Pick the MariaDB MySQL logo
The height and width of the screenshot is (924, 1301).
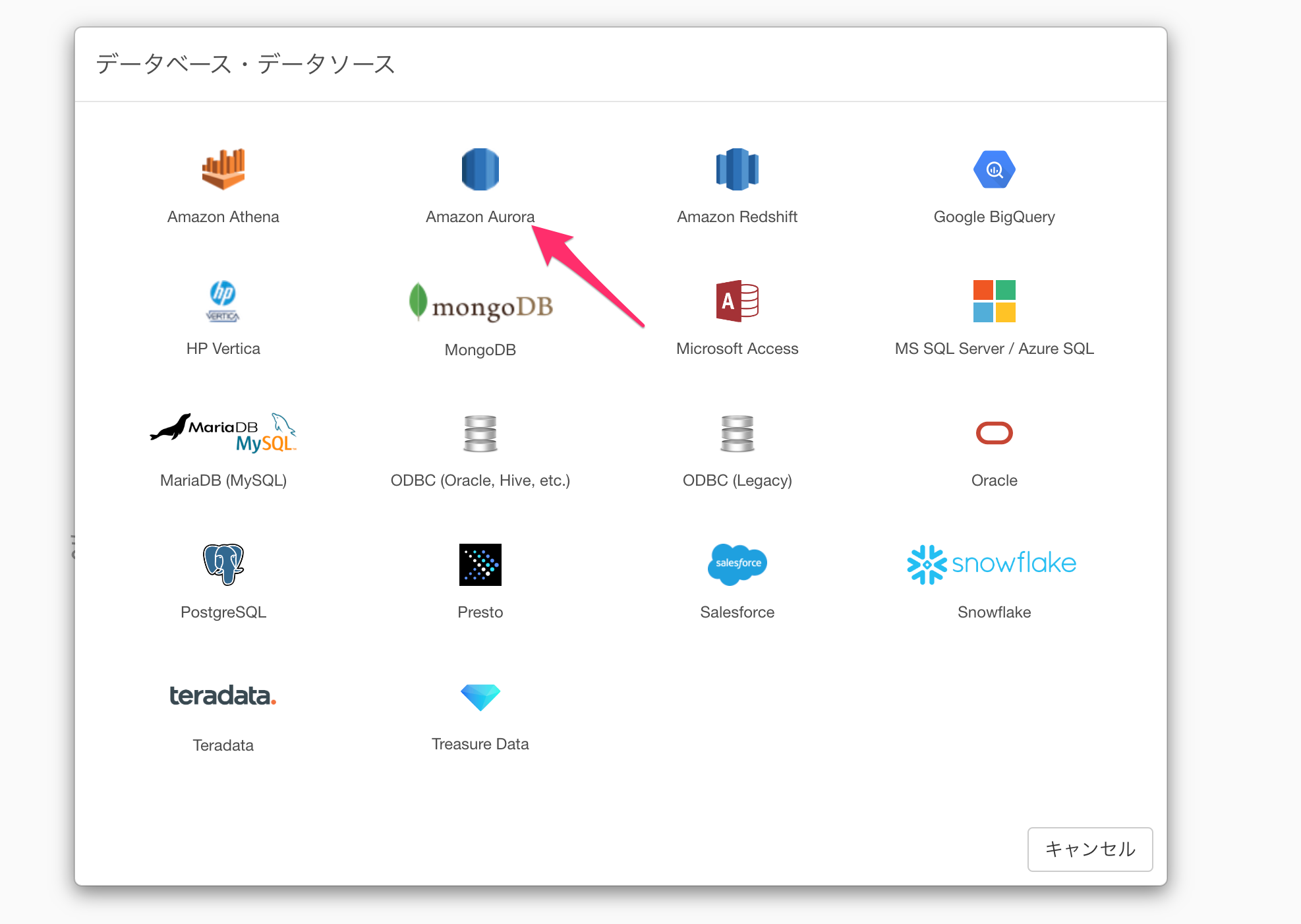(223, 433)
